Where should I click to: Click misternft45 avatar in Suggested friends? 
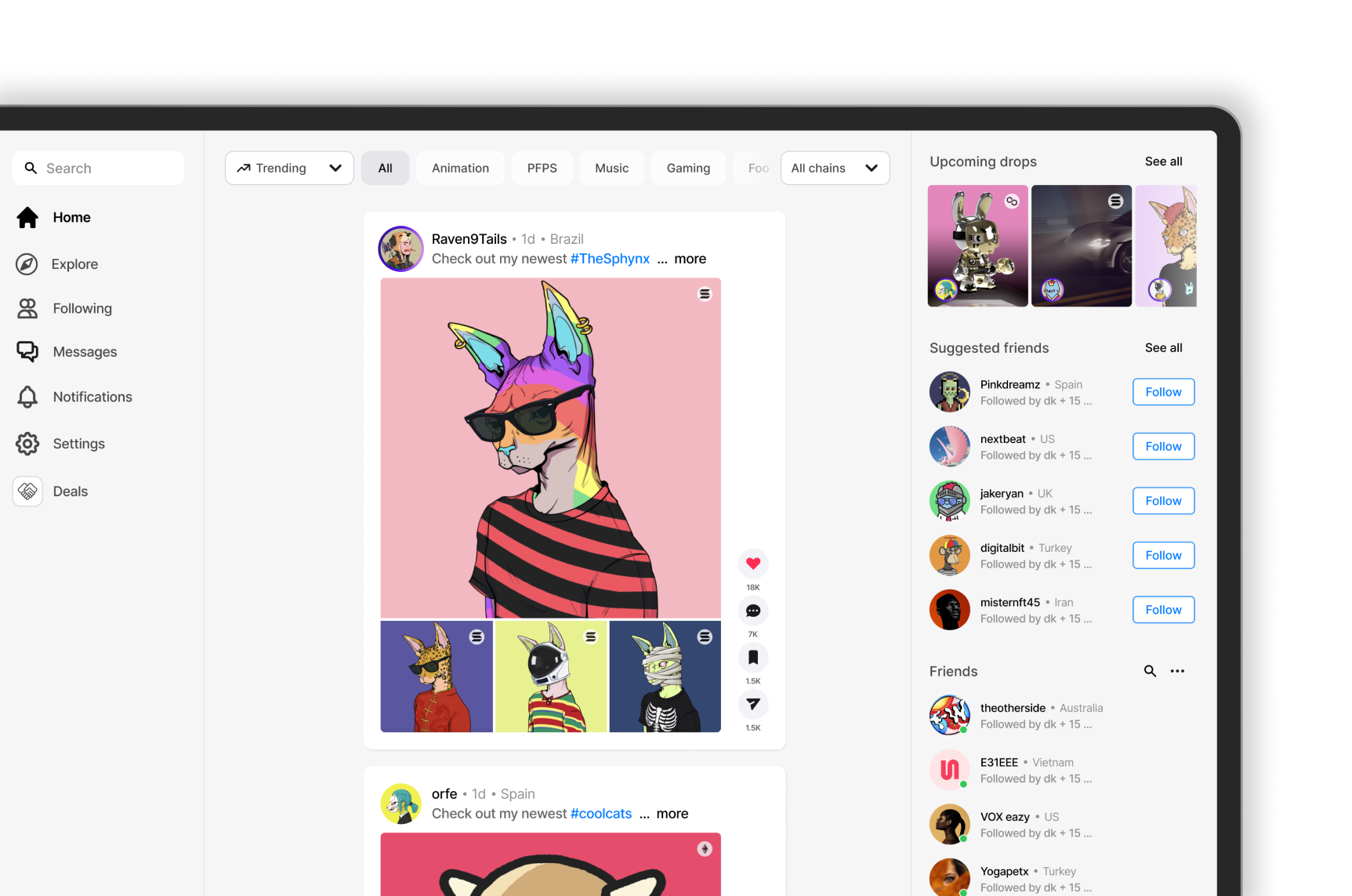point(950,610)
